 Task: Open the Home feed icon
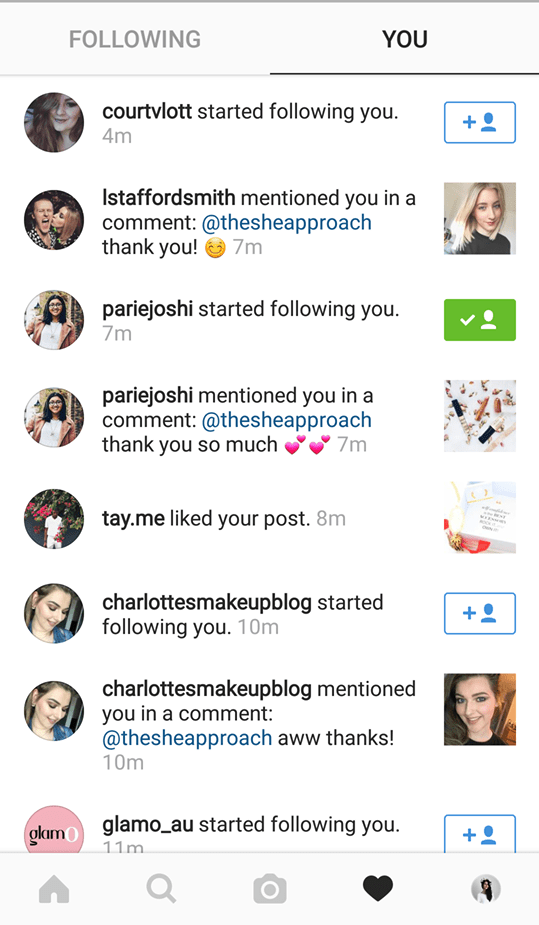54,888
